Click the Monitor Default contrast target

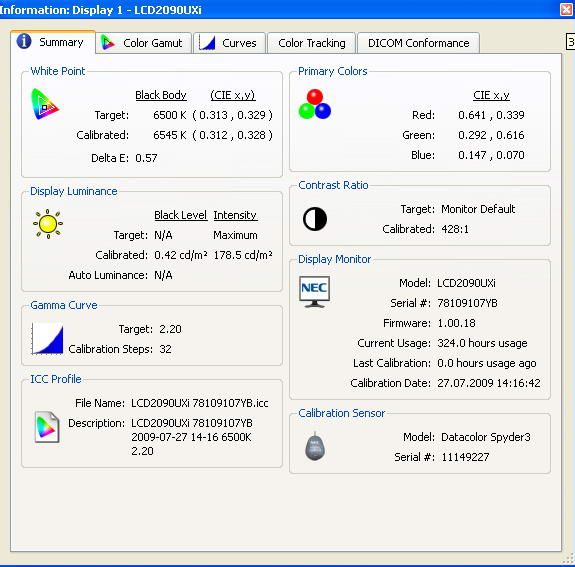tap(478, 209)
